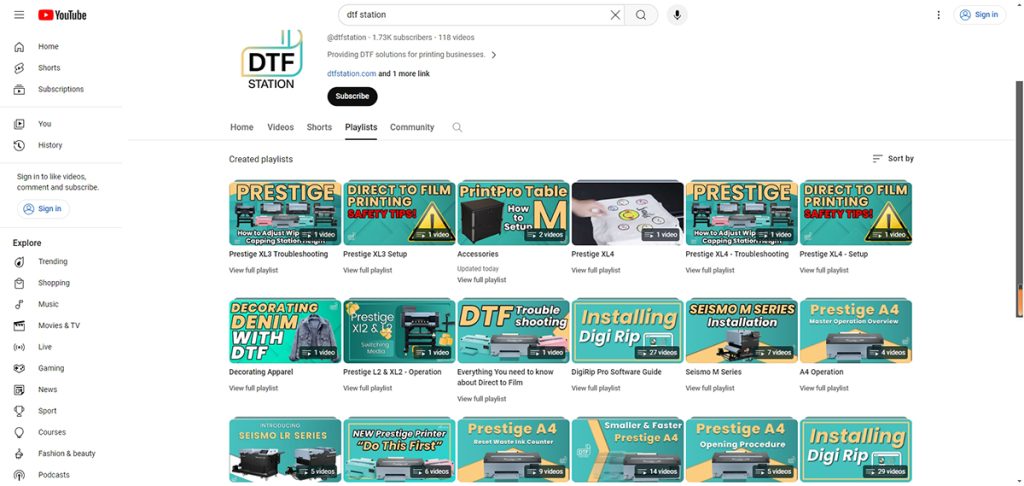Image resolution: width=1024 pixels, height=486 pixels.
Task: Open Prestige A4 Reset Waste Ink thumbnail
Action: (x=513, y=450)
